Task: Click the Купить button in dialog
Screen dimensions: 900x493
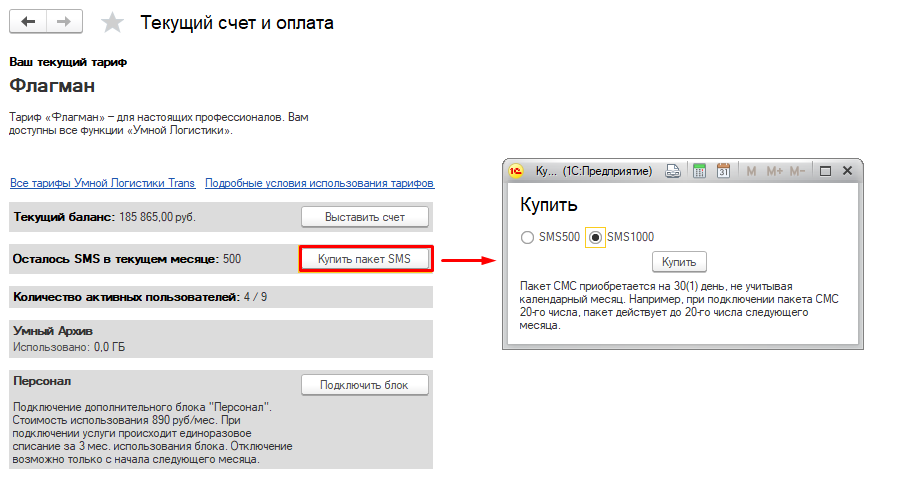Action: tap(679, 262)
